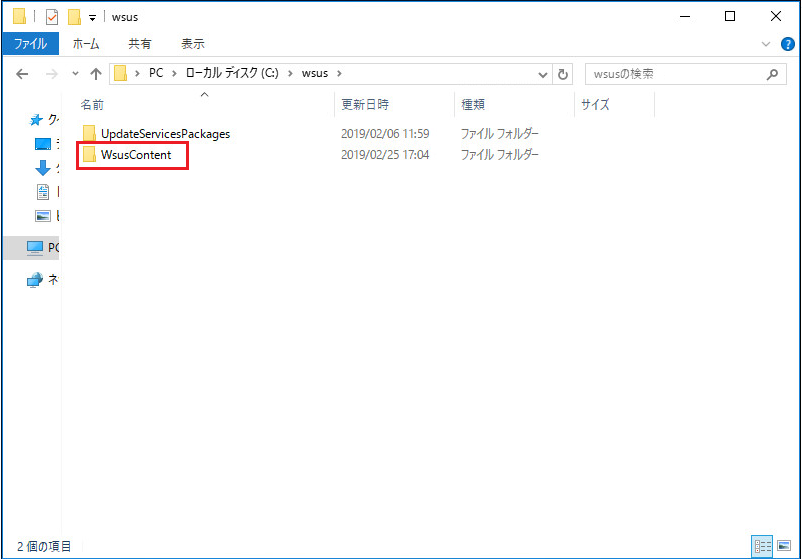Select Network in navigation pane
802x559 pixels.
tap(43, 280)
